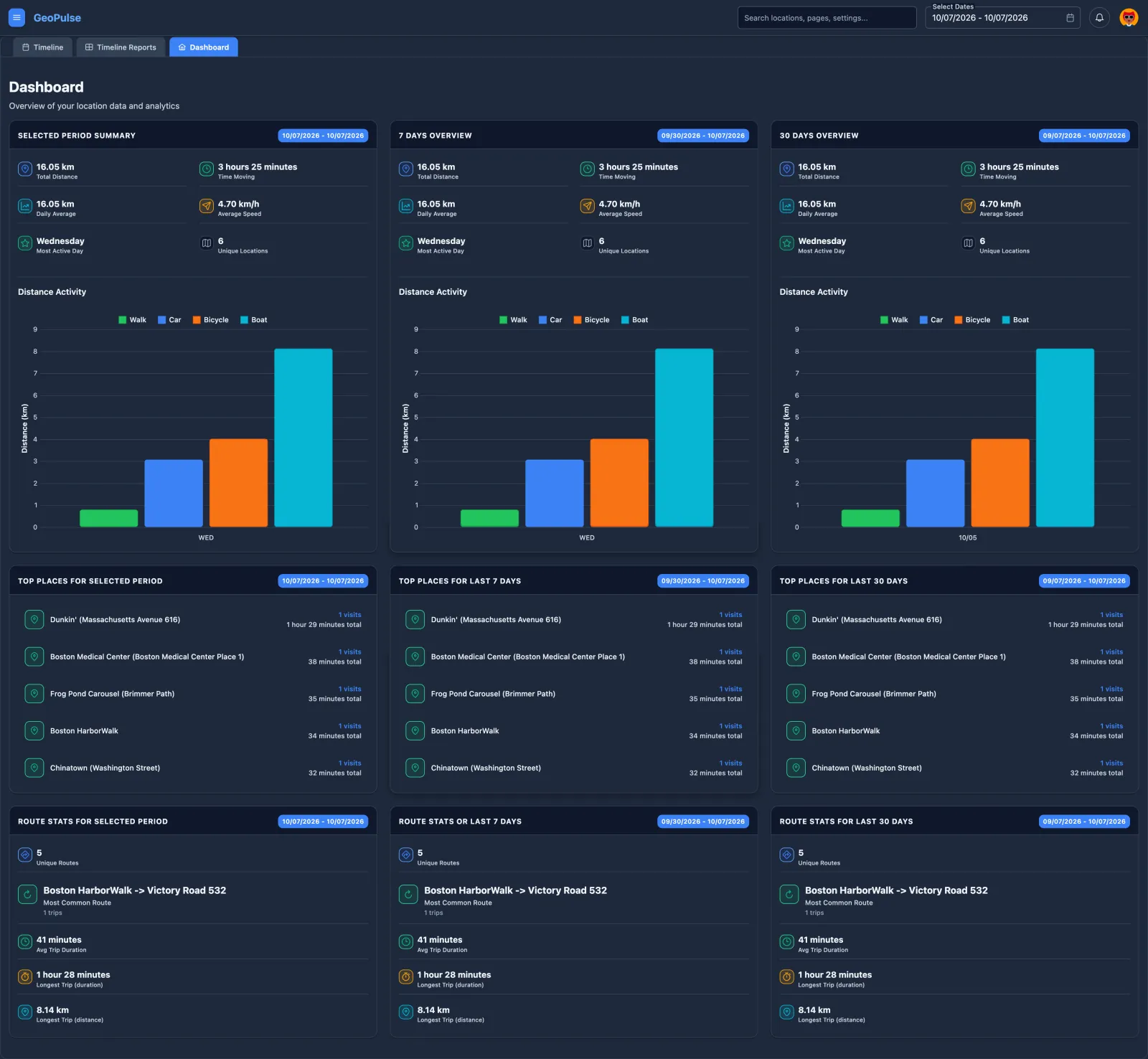Select the Dashboard tab

click(x=204, y=47)
